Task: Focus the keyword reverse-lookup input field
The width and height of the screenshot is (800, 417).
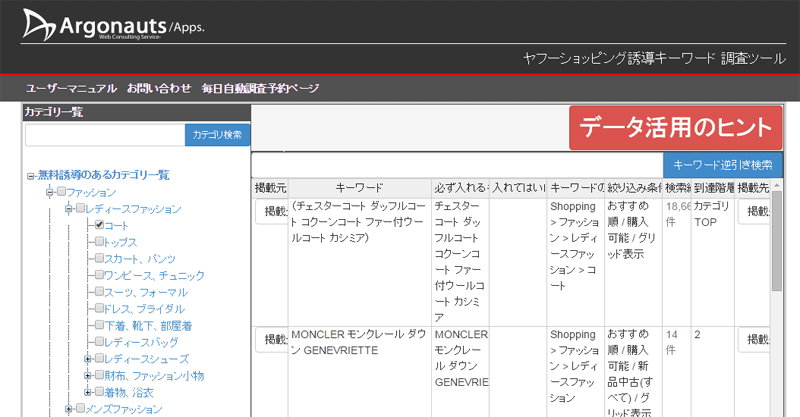Action: [x=457, y=165]
